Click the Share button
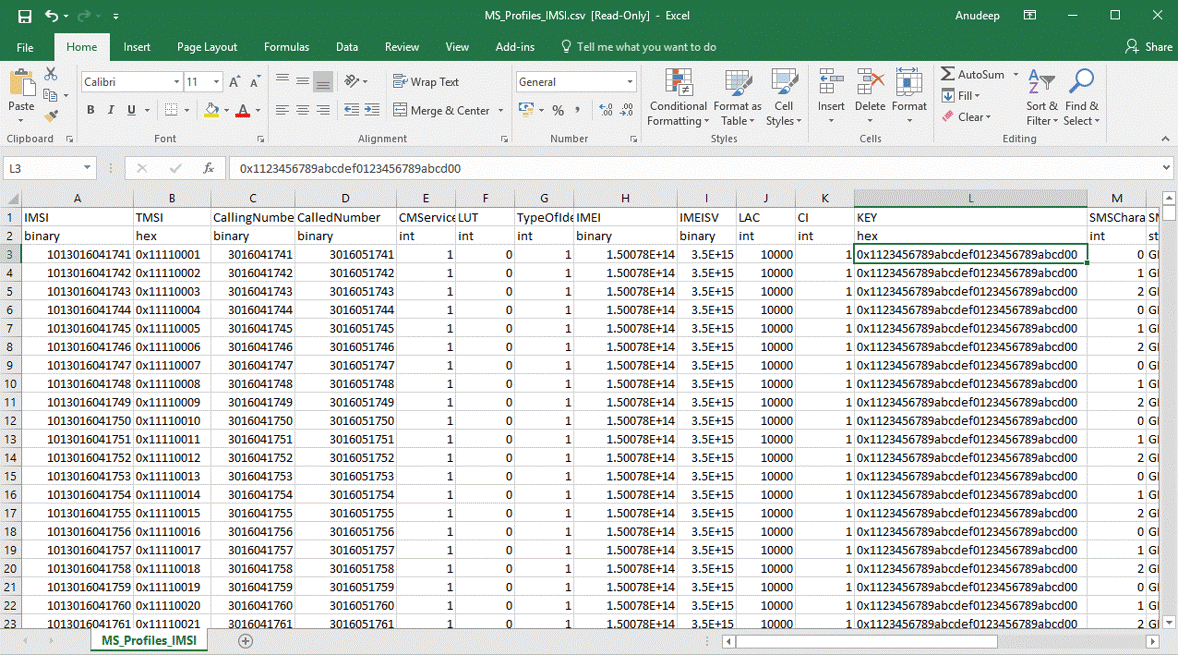The height and width of the screenshot is (655, 1178). pyautogui.click(x=1149, y=47)
